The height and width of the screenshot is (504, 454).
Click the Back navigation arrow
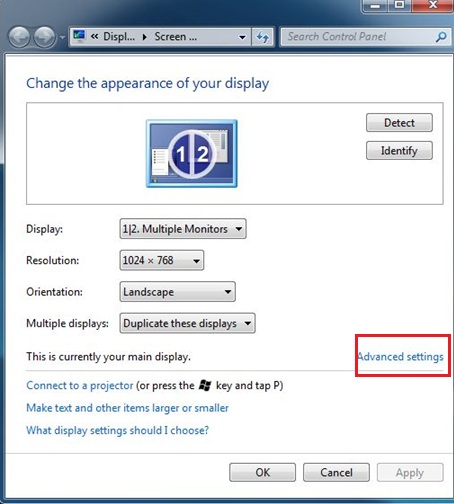19,37
